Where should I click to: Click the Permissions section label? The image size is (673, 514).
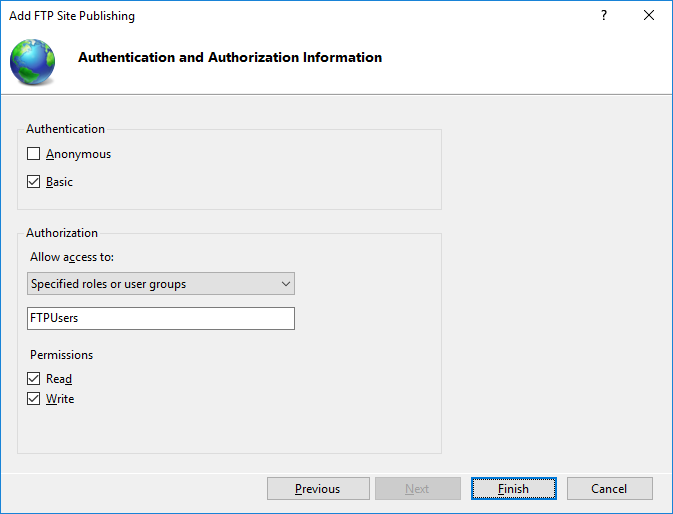61,355
